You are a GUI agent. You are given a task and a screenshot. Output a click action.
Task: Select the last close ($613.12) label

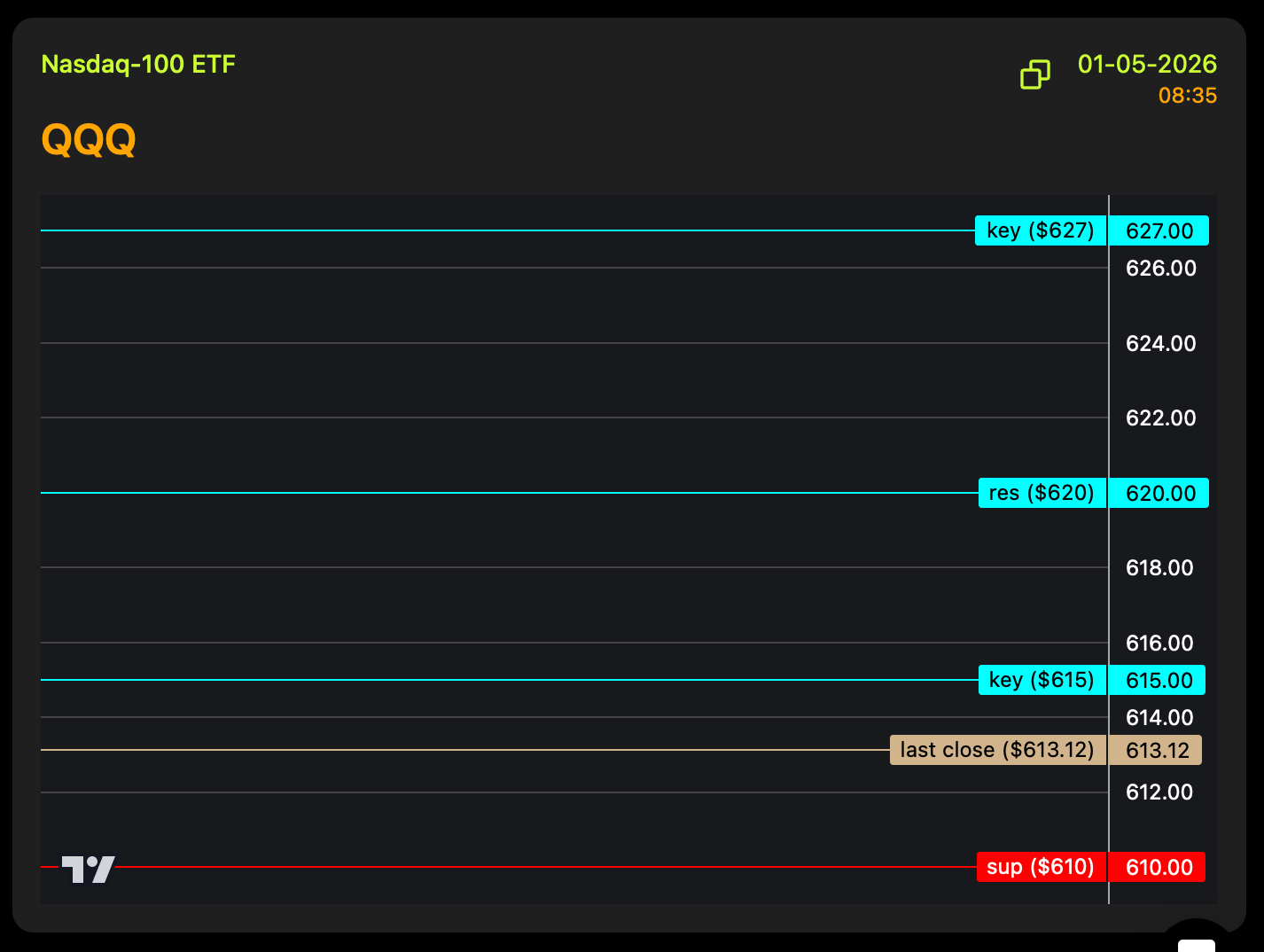point(997,750)
